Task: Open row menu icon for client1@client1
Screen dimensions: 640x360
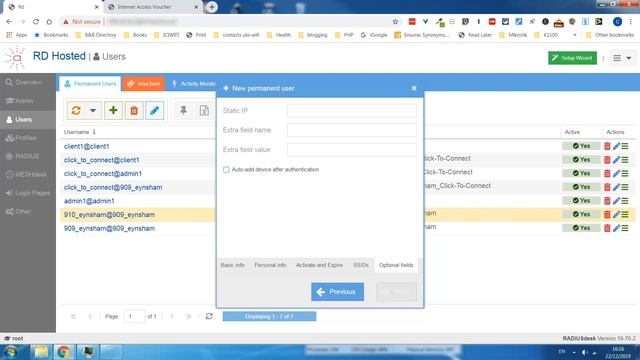Action: [625, 146]
